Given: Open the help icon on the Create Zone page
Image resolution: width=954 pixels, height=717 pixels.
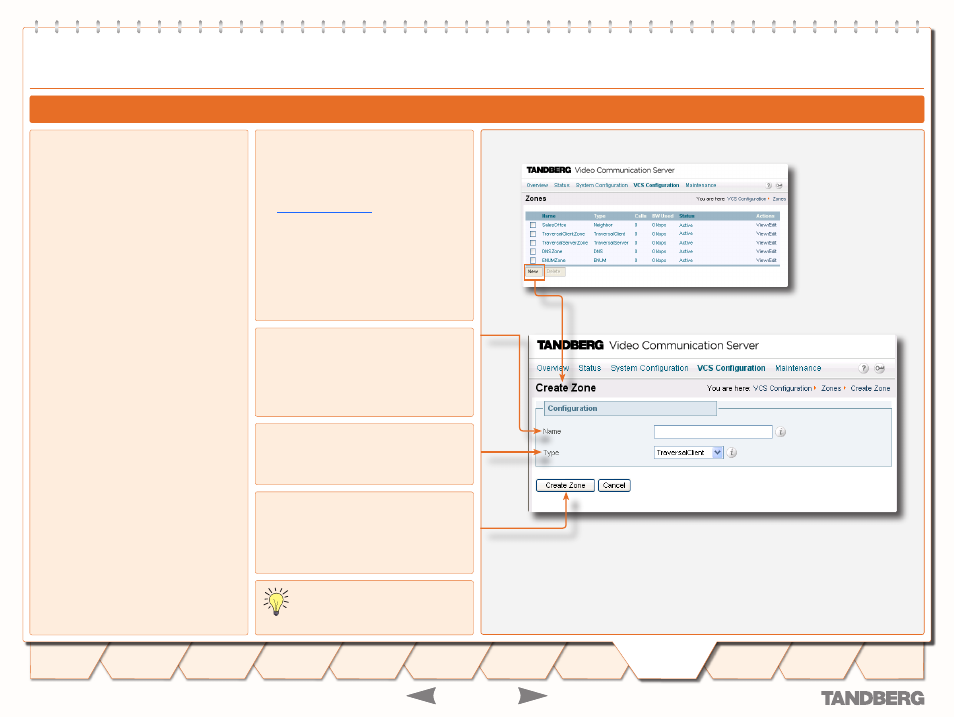Looking at the screenshot, I should coord(863,368).
